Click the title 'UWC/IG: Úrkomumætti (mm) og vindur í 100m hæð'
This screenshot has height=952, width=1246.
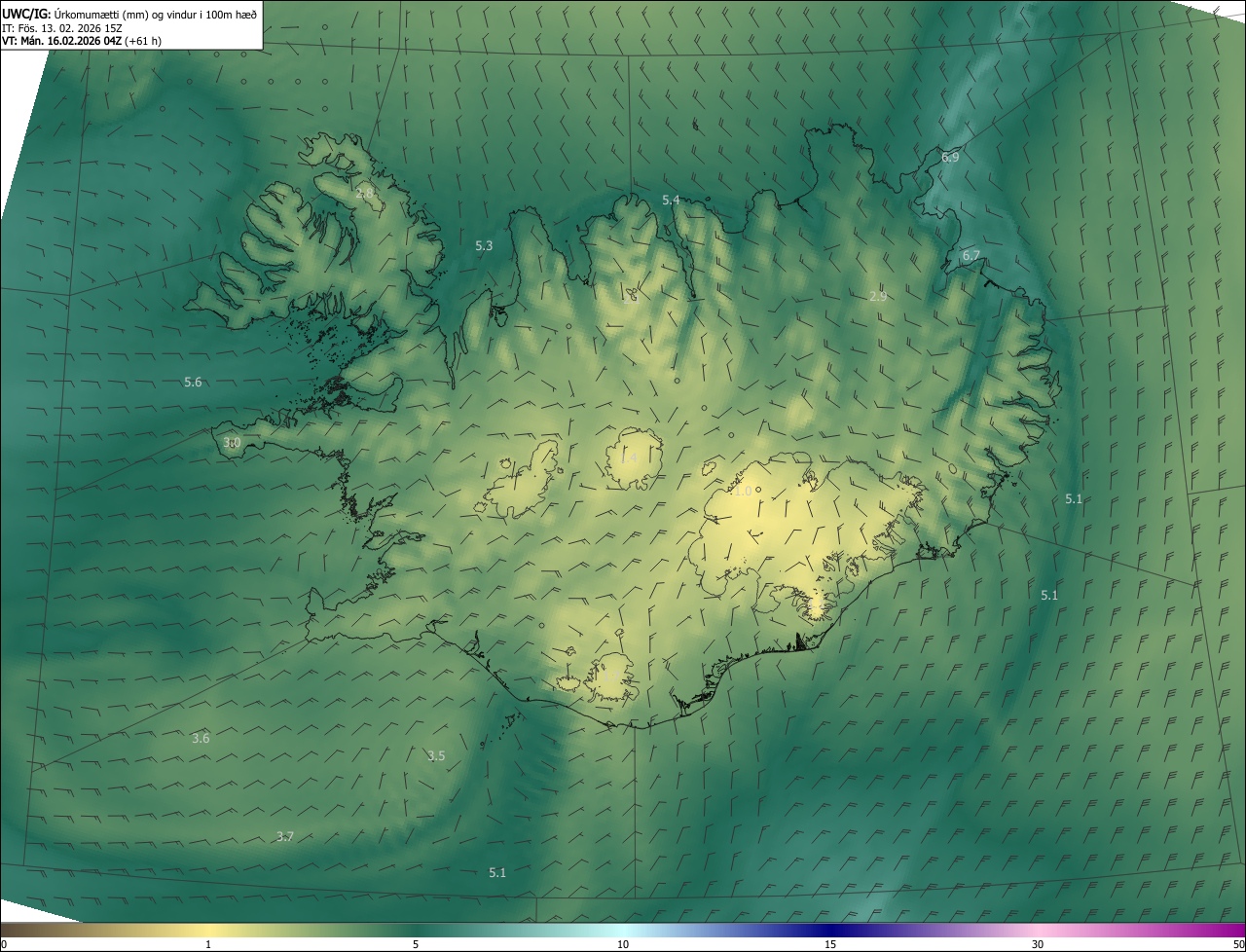[129, 15]
